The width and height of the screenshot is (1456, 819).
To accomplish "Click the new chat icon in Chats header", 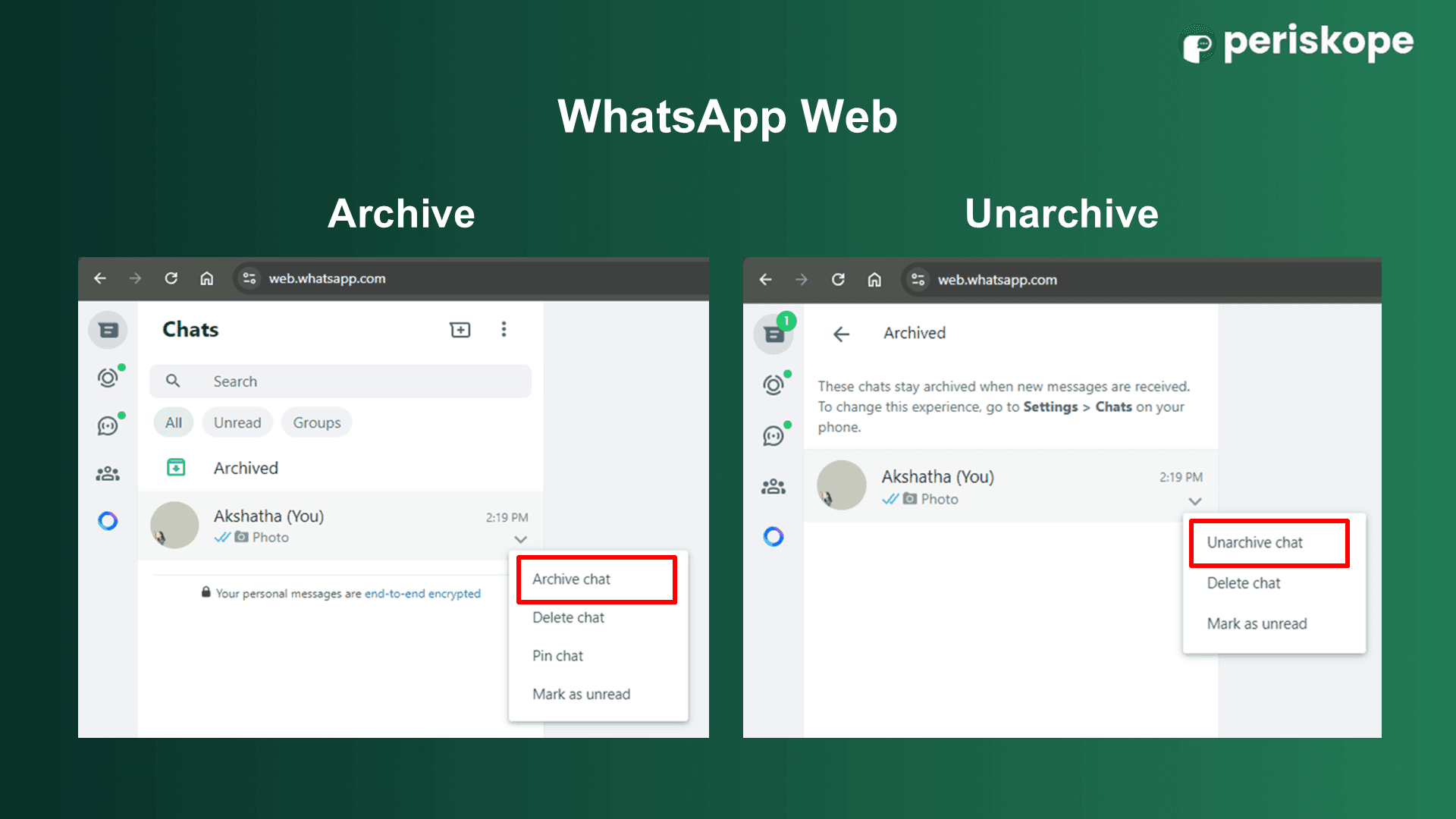I will point(460,330).
